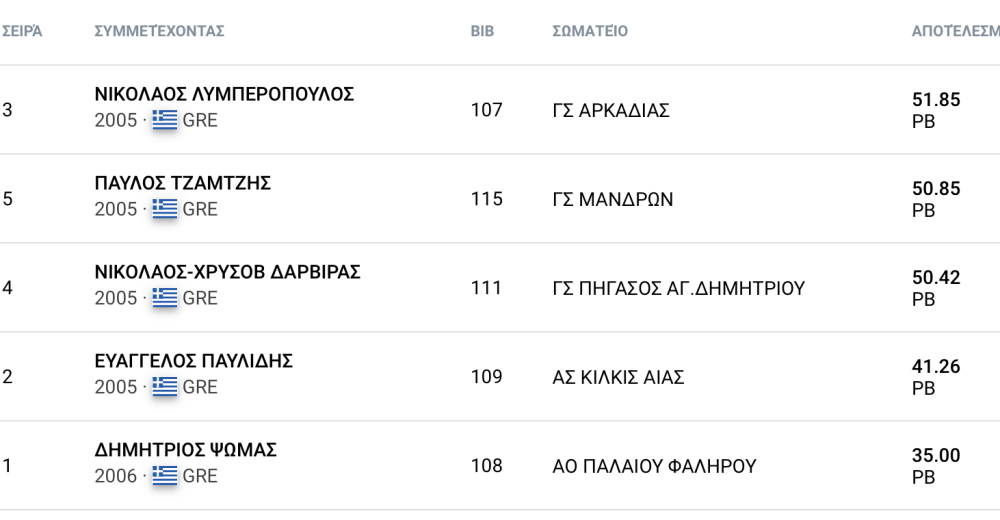Screen dimensions: 1000x520
Task: Click the Greek flag beside Νικόλαος Λυμπερόπουλος
Action: point(165,120)
